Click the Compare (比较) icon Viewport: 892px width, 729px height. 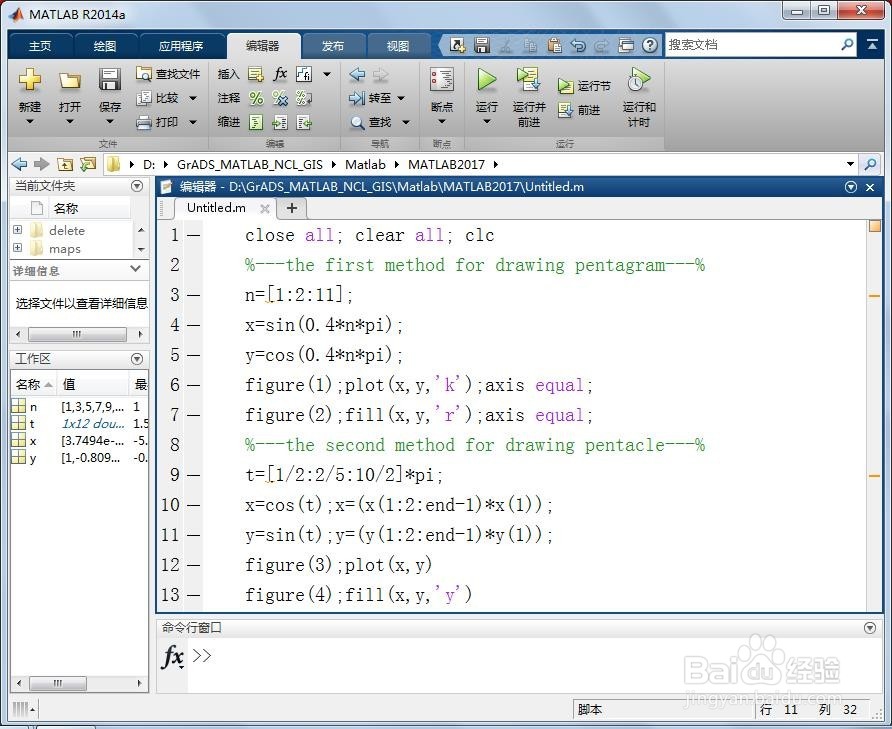pyautogui.click(x=143, y=98)
